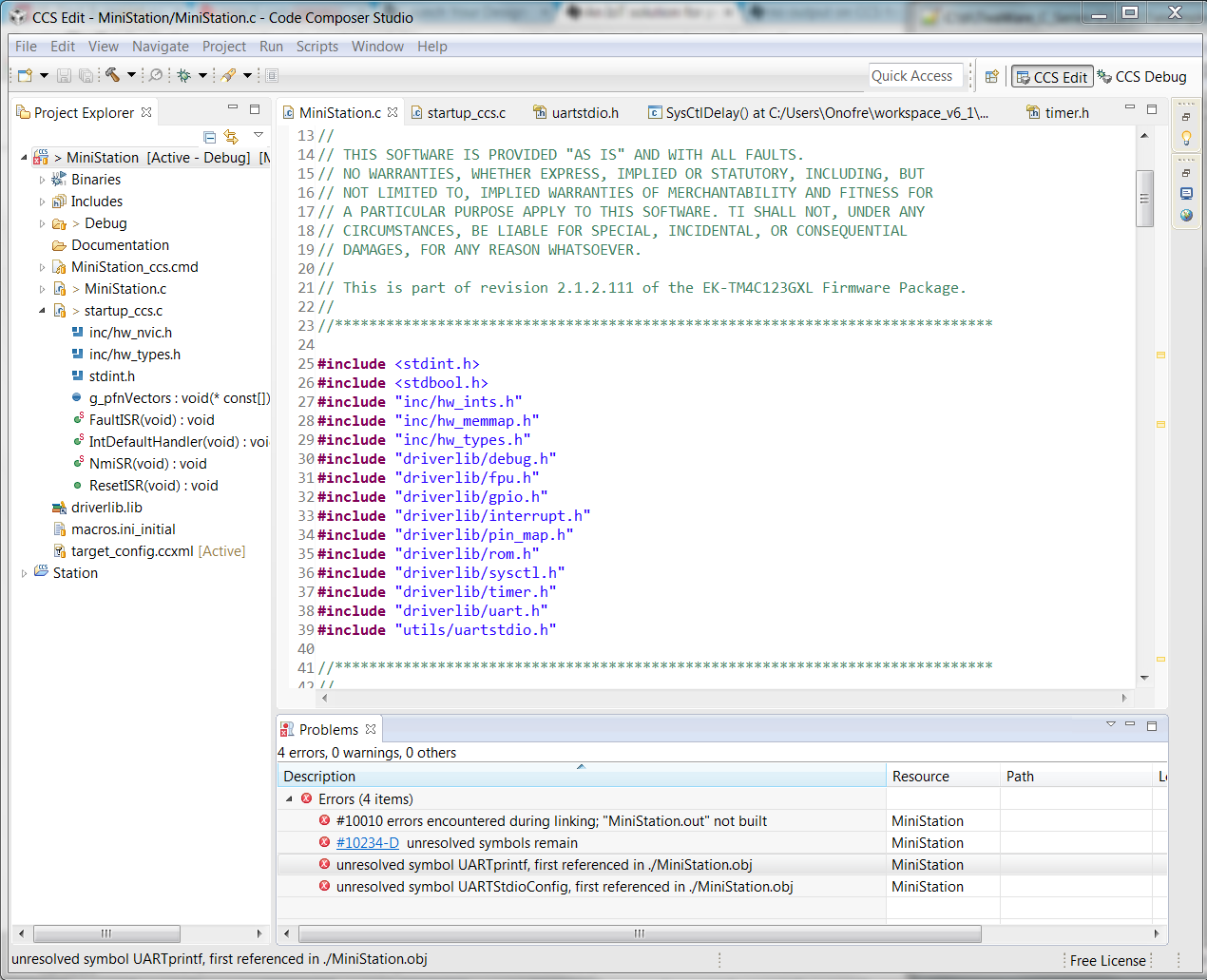Open the build hammer dropdown arrow

click(x=131, y=75)
